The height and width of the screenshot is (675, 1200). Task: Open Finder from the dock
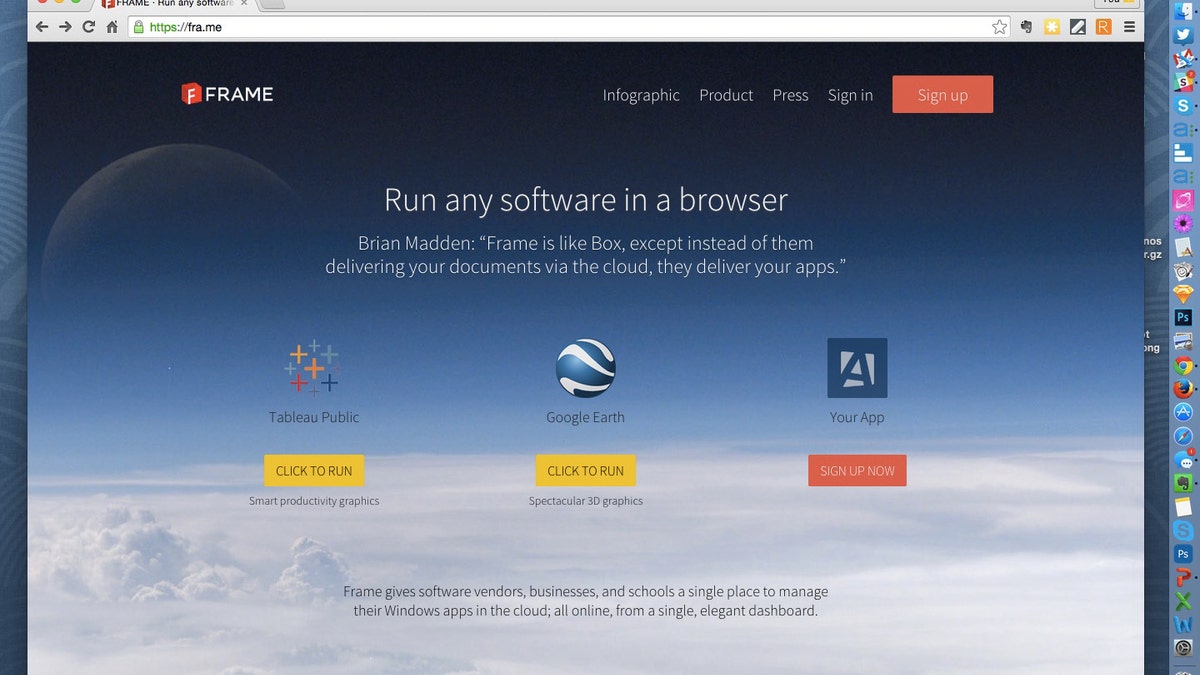[1183, 13]
